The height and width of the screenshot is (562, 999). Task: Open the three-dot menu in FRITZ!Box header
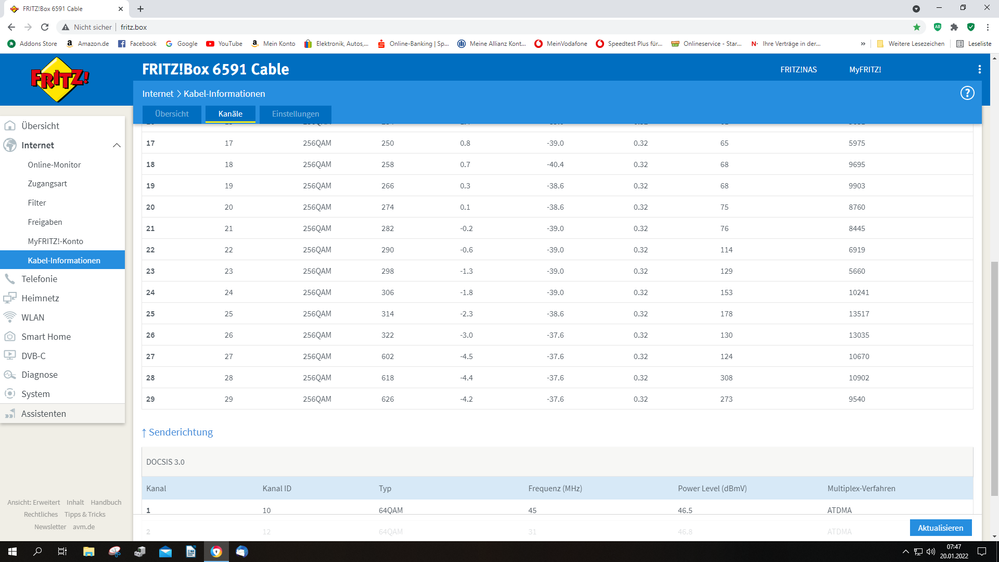tap(979, 69)
